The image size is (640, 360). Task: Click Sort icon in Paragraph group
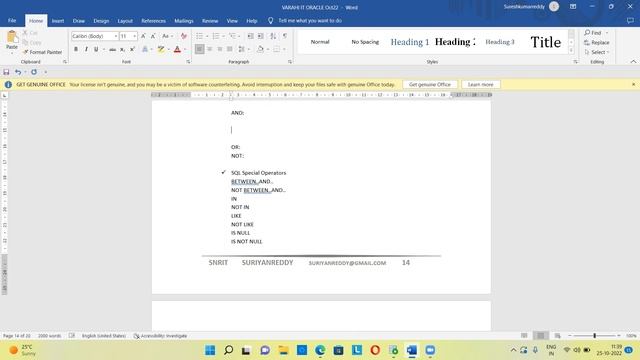(273, 36)
